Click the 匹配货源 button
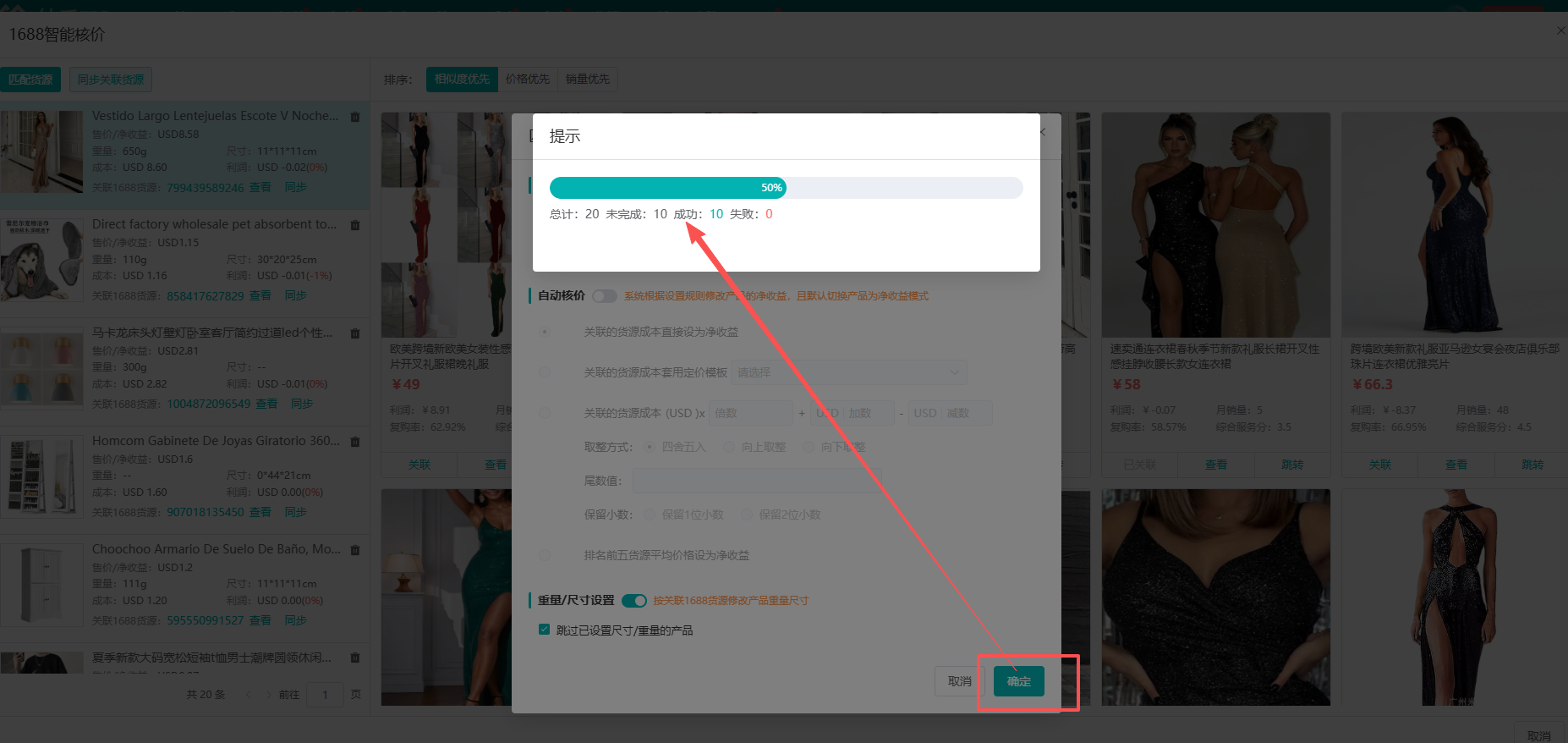 pyautogui.click(x=30, y=80)
